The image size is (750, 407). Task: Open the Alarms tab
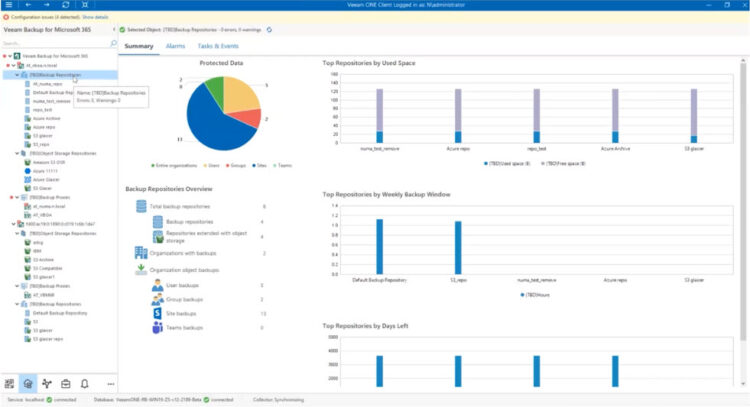pos(175,46)
